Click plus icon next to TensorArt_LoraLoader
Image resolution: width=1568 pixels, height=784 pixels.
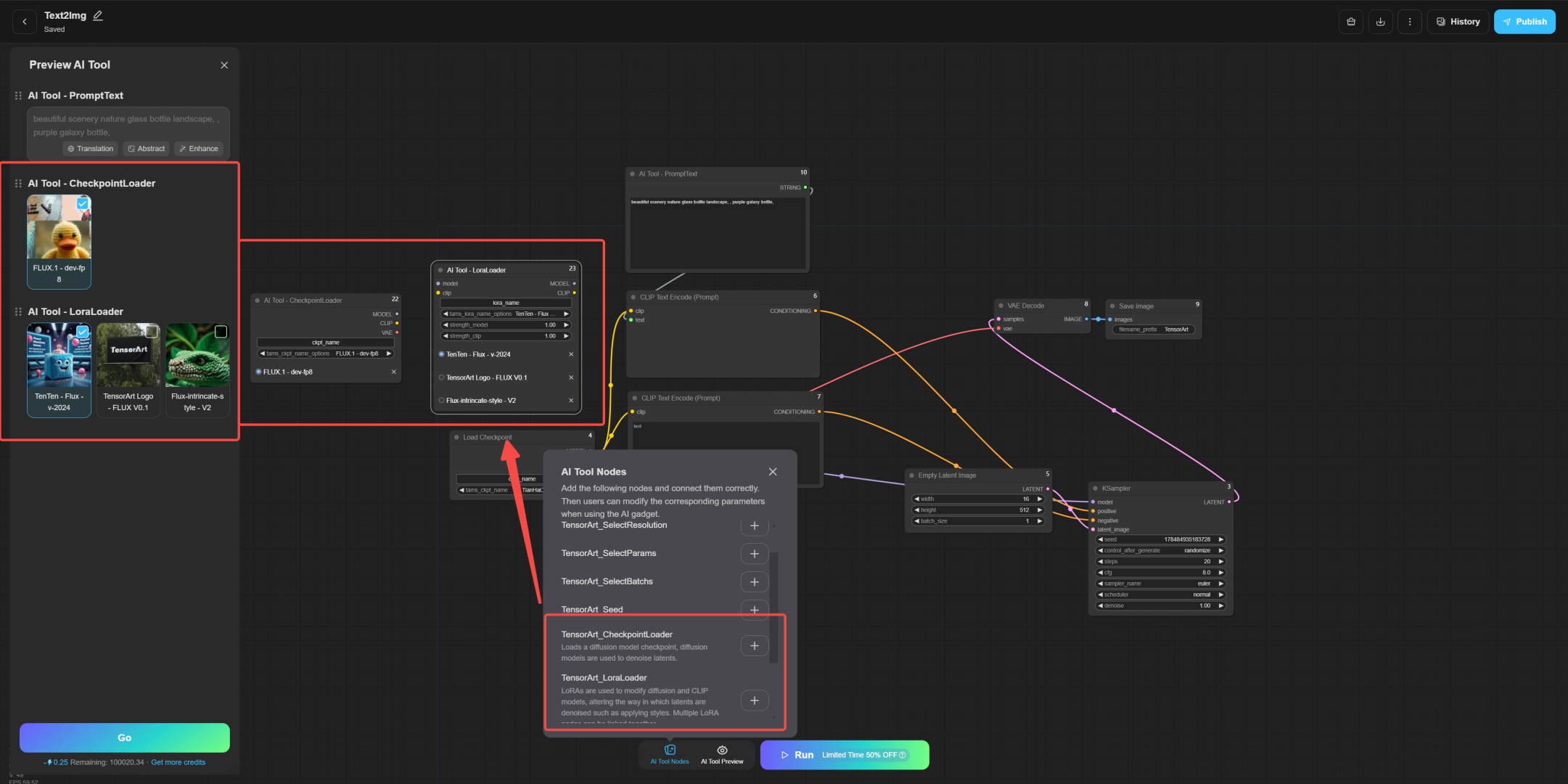(x=754, y=701)
